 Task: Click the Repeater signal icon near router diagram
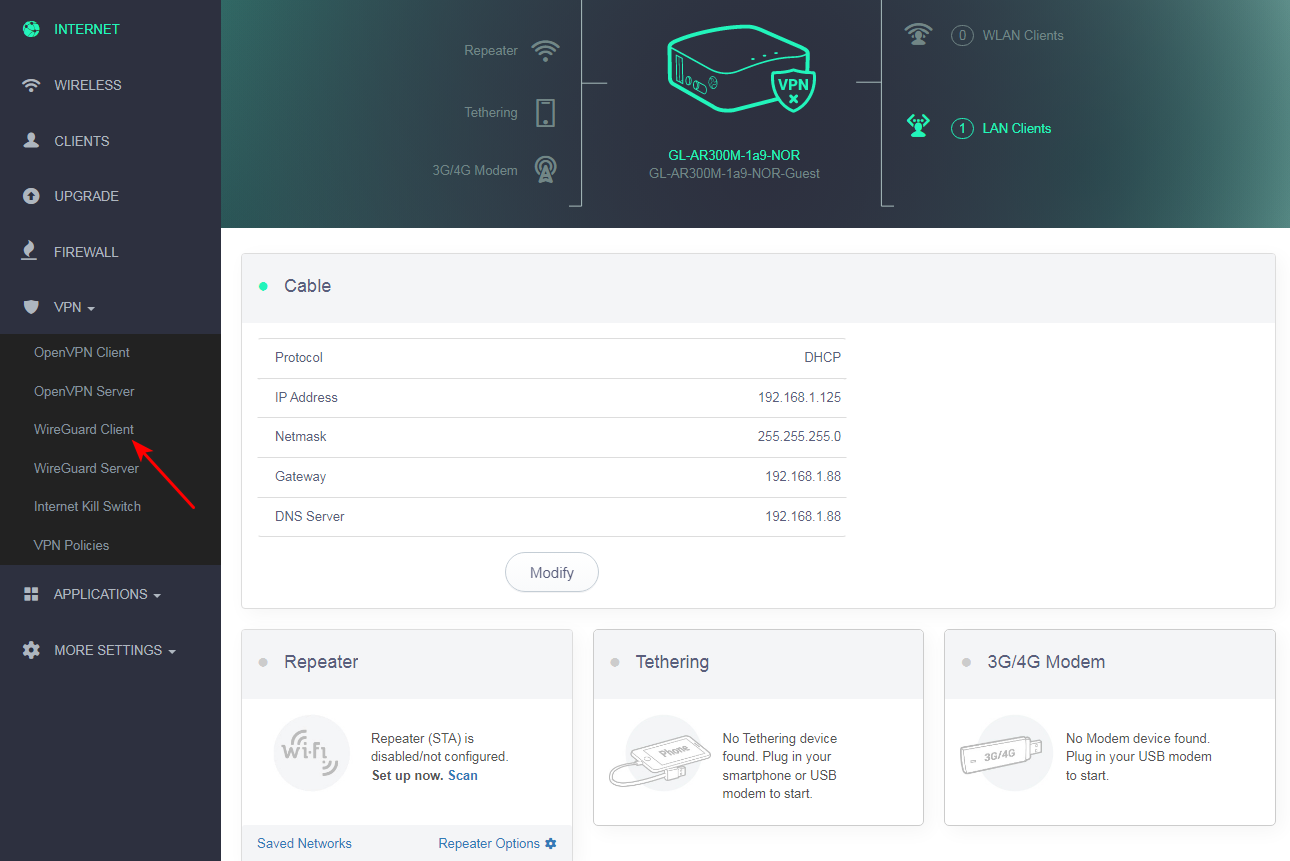pos(545,50)
